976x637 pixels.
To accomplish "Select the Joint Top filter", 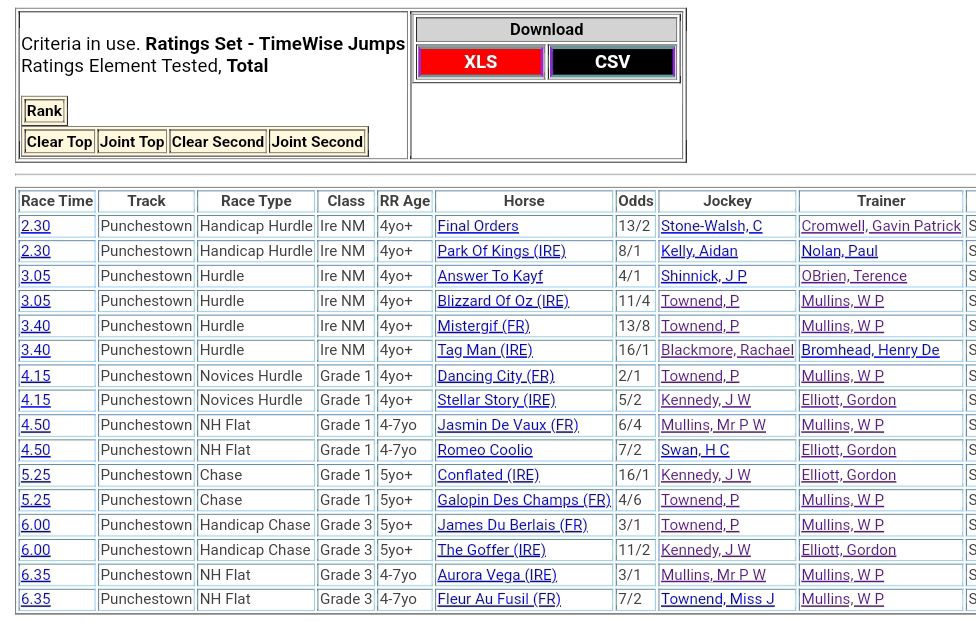I will click(131, 142).
